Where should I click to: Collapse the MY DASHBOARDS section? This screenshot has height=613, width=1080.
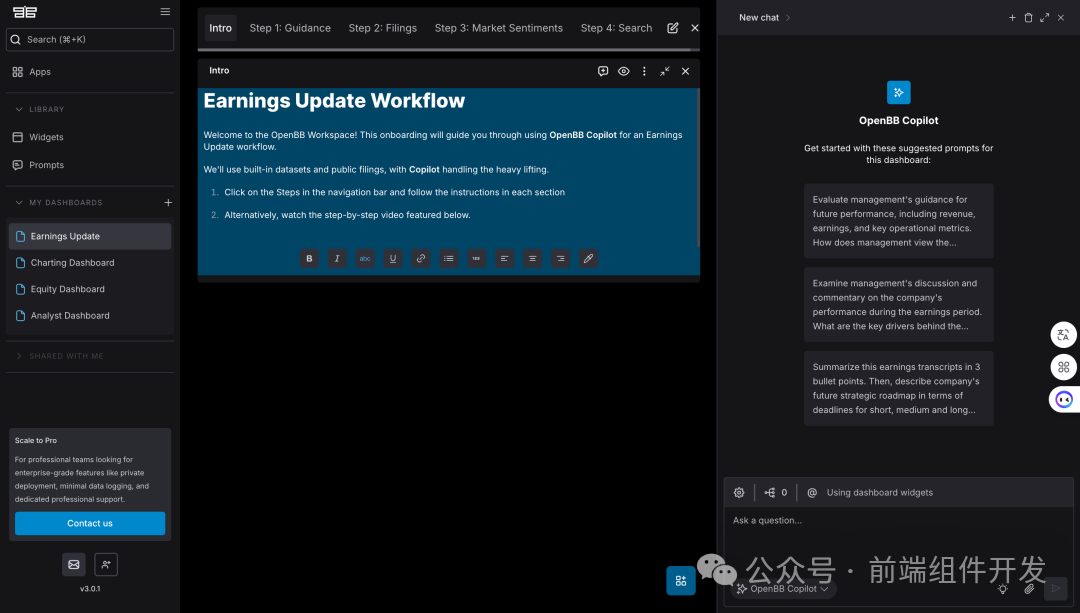[19, 202]
